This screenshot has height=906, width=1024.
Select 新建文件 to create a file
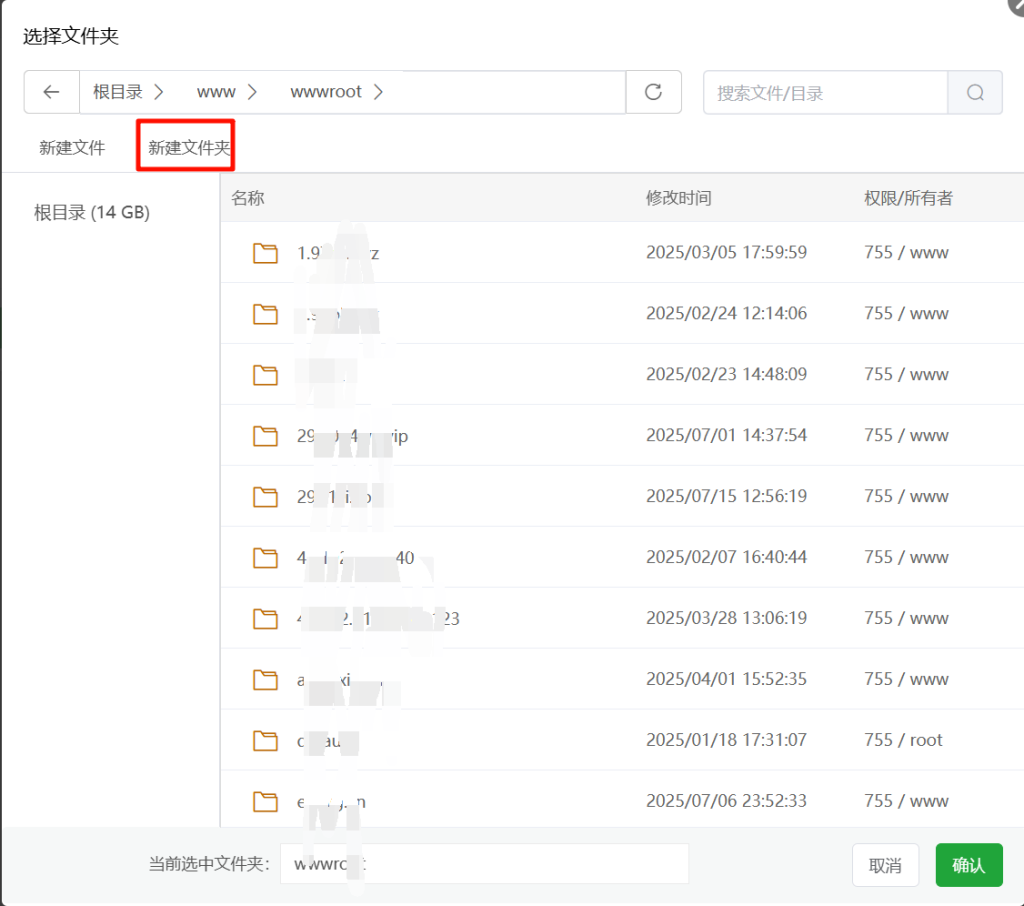[71, 147]
